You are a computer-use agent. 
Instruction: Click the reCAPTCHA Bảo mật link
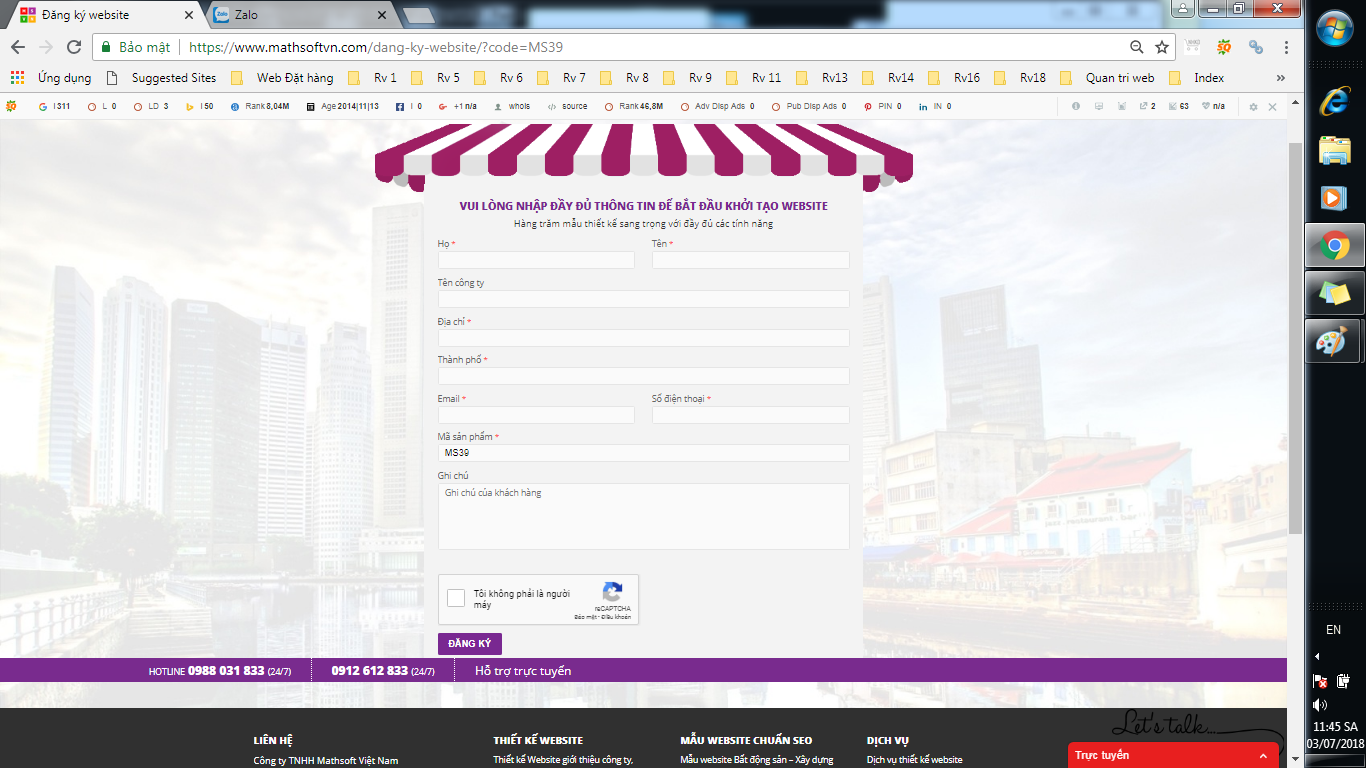click(x=585, y=617)
